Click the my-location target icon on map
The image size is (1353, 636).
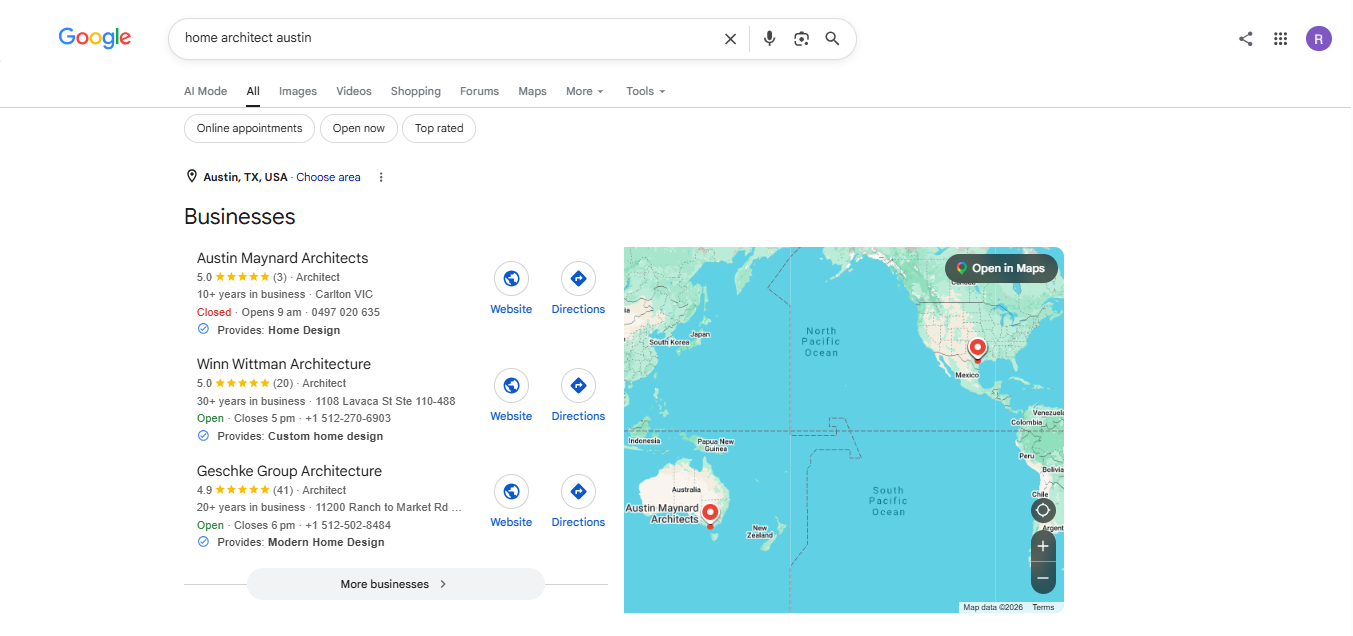pyautogui.click(x=1043, y=510)
